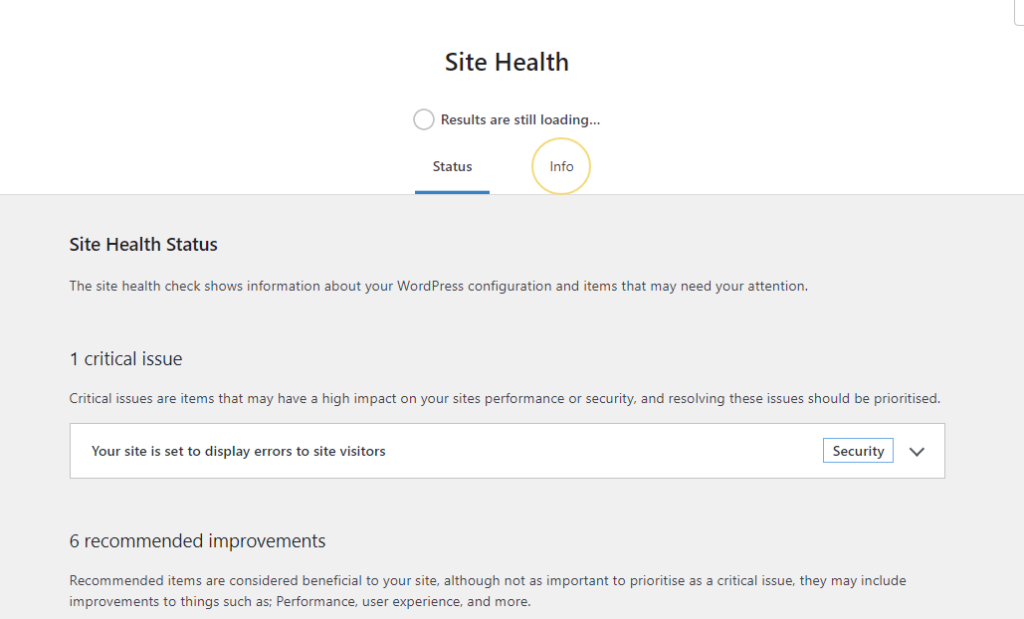Click the '1 critical issue' heading
The image size is (1024, 619).
pos(126,358)
